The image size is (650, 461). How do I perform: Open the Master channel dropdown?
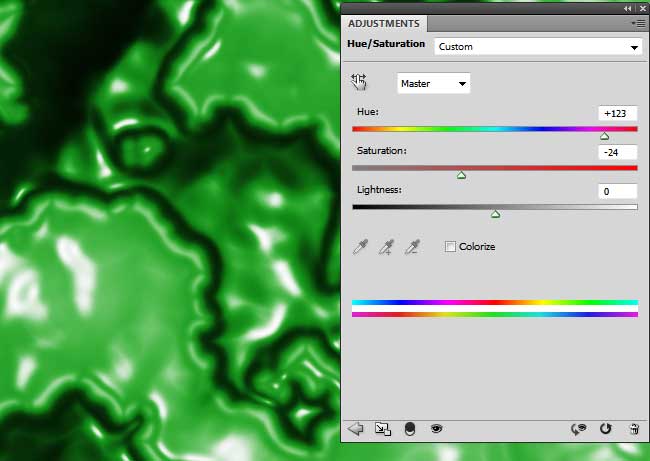point(434,84)
